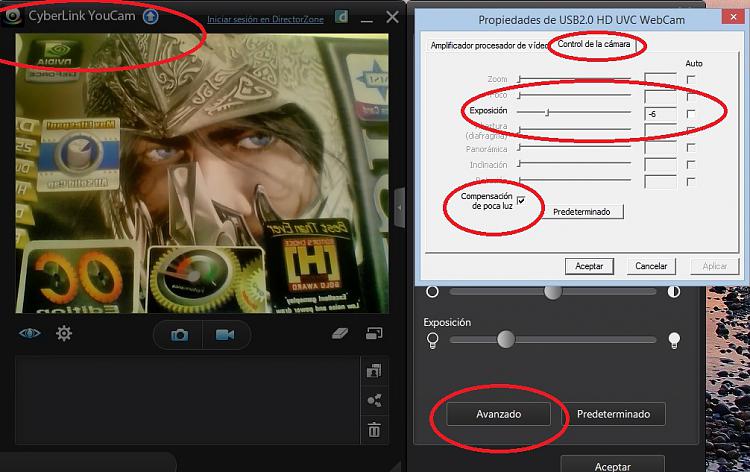Open the captured media library icon
This screenshot has width=750, height=472.
pyautogui.click(x=374, y=371)
